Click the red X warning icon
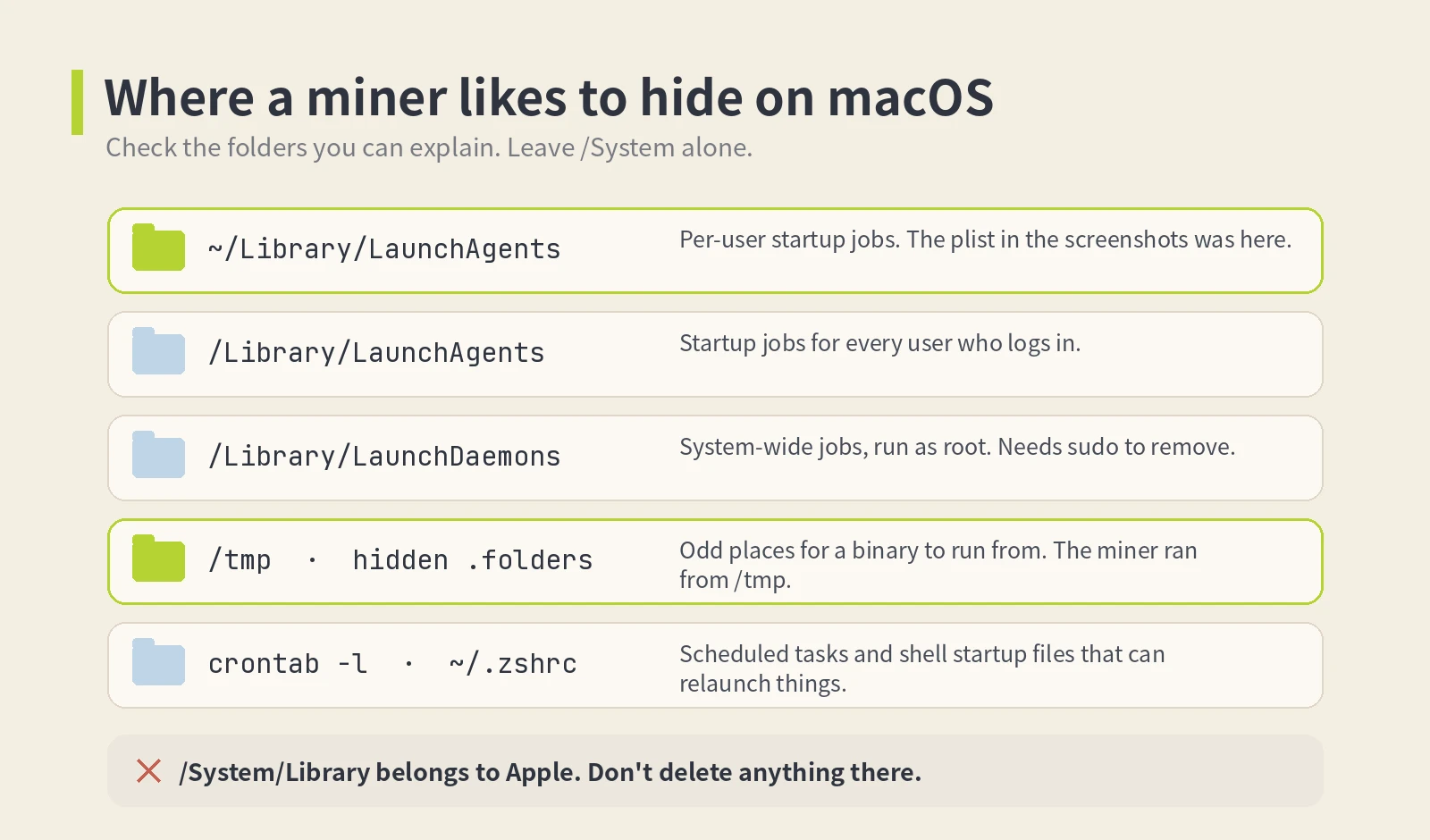 (149, 771)
